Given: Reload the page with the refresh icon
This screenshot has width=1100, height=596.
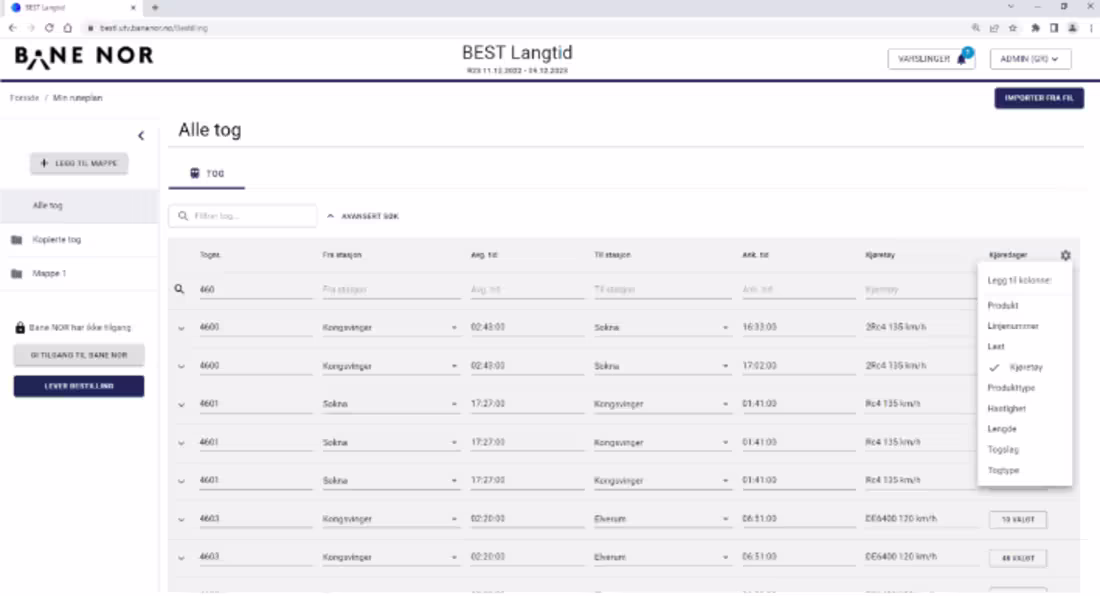Looking at the screenshot, I should coord(49,28).
